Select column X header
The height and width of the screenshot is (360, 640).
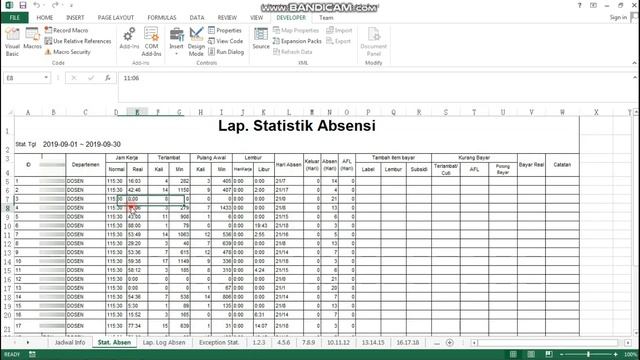(x=596, y=112)
